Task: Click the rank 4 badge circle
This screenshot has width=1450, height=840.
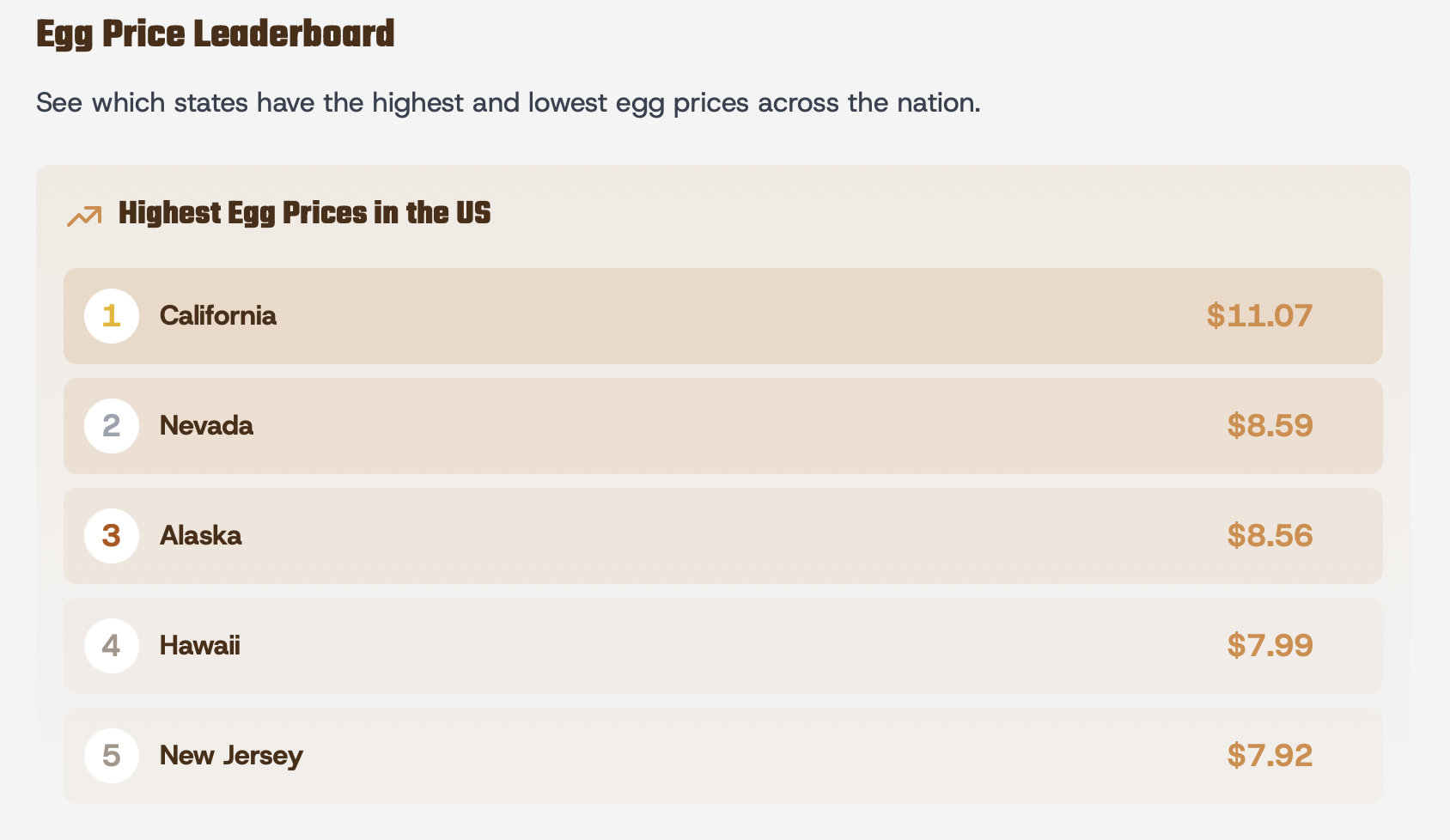Action: coord(112,646)
